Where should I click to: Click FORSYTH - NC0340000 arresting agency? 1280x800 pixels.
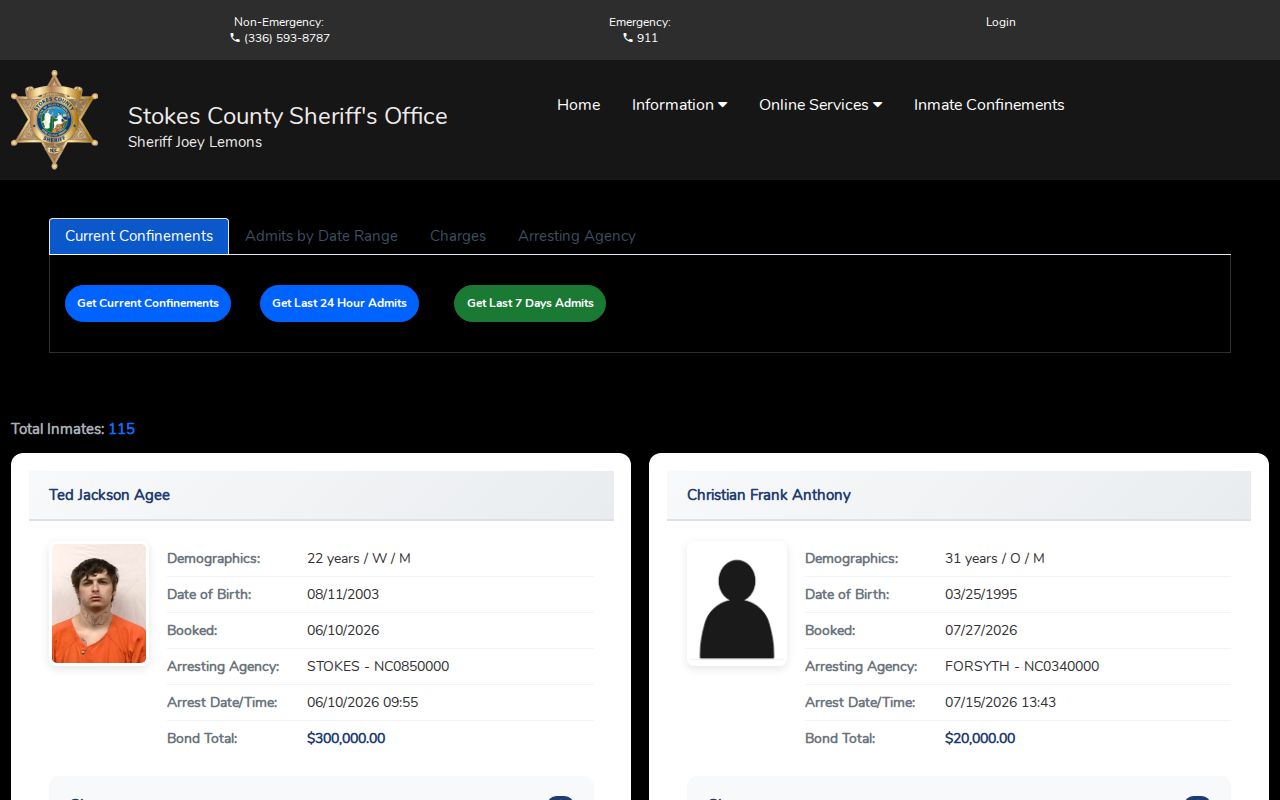pyautogui.click(x=1022, y=667)
